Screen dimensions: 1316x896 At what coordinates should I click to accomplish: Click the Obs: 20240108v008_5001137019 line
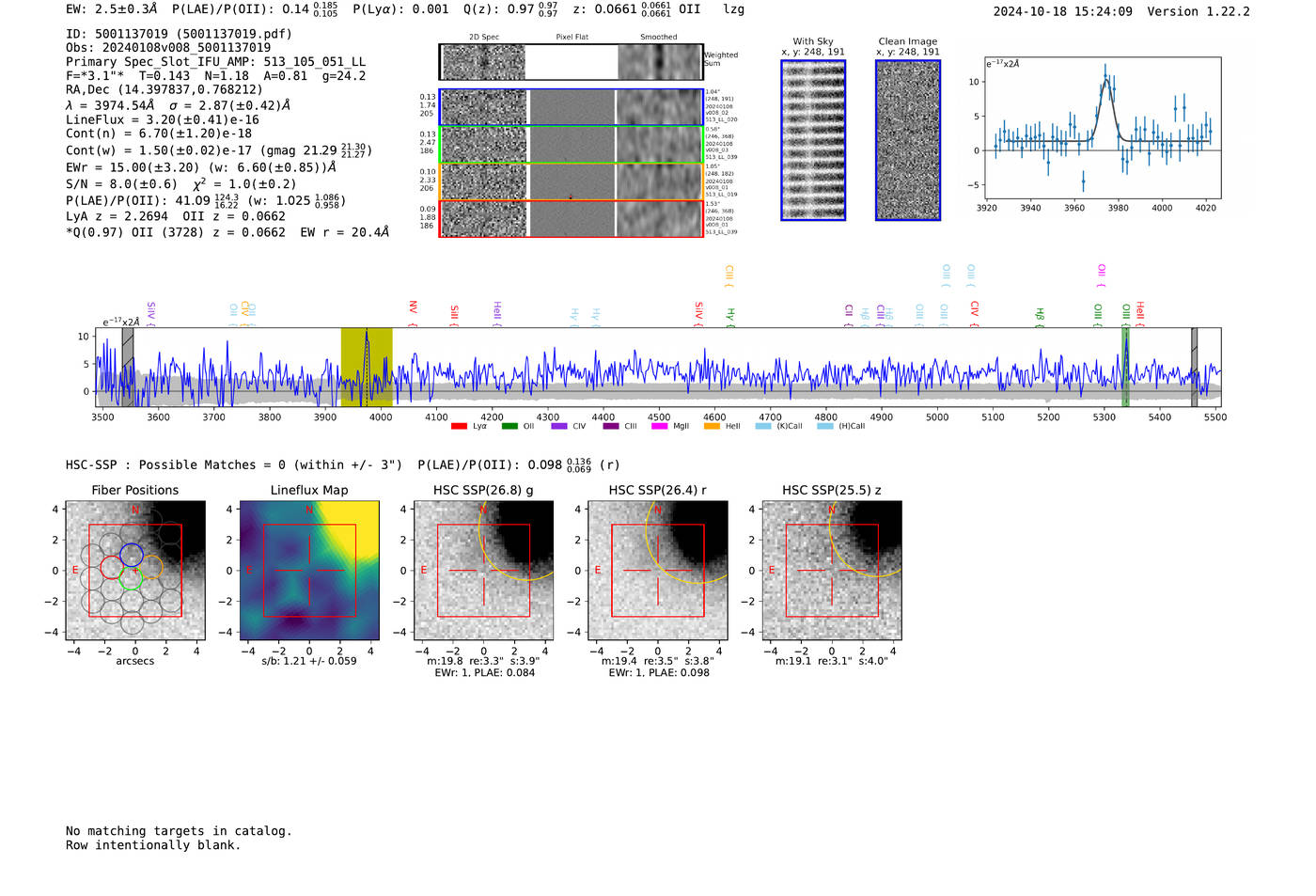coord(168,47)
